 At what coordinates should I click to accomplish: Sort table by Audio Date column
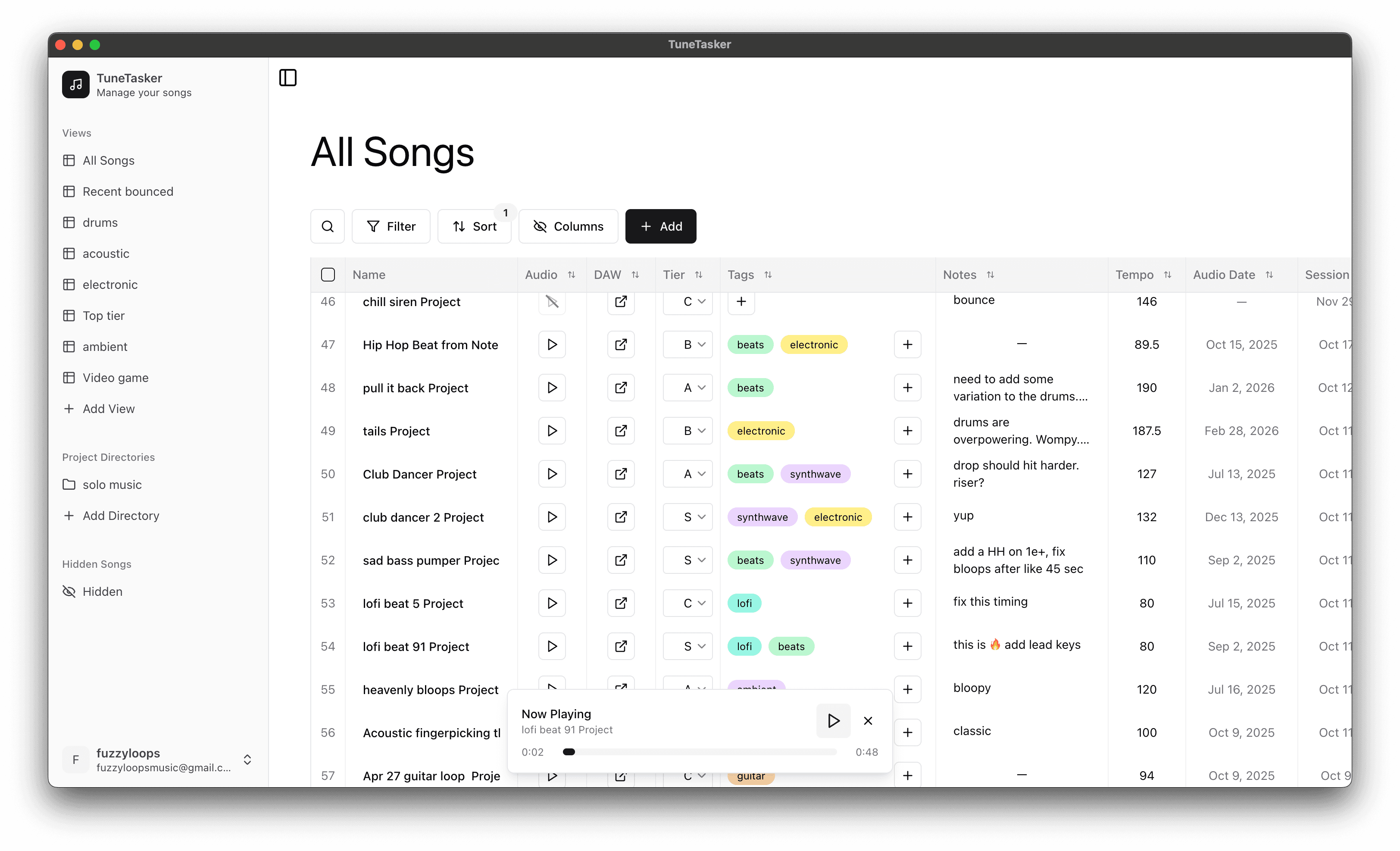[1269, 275]
